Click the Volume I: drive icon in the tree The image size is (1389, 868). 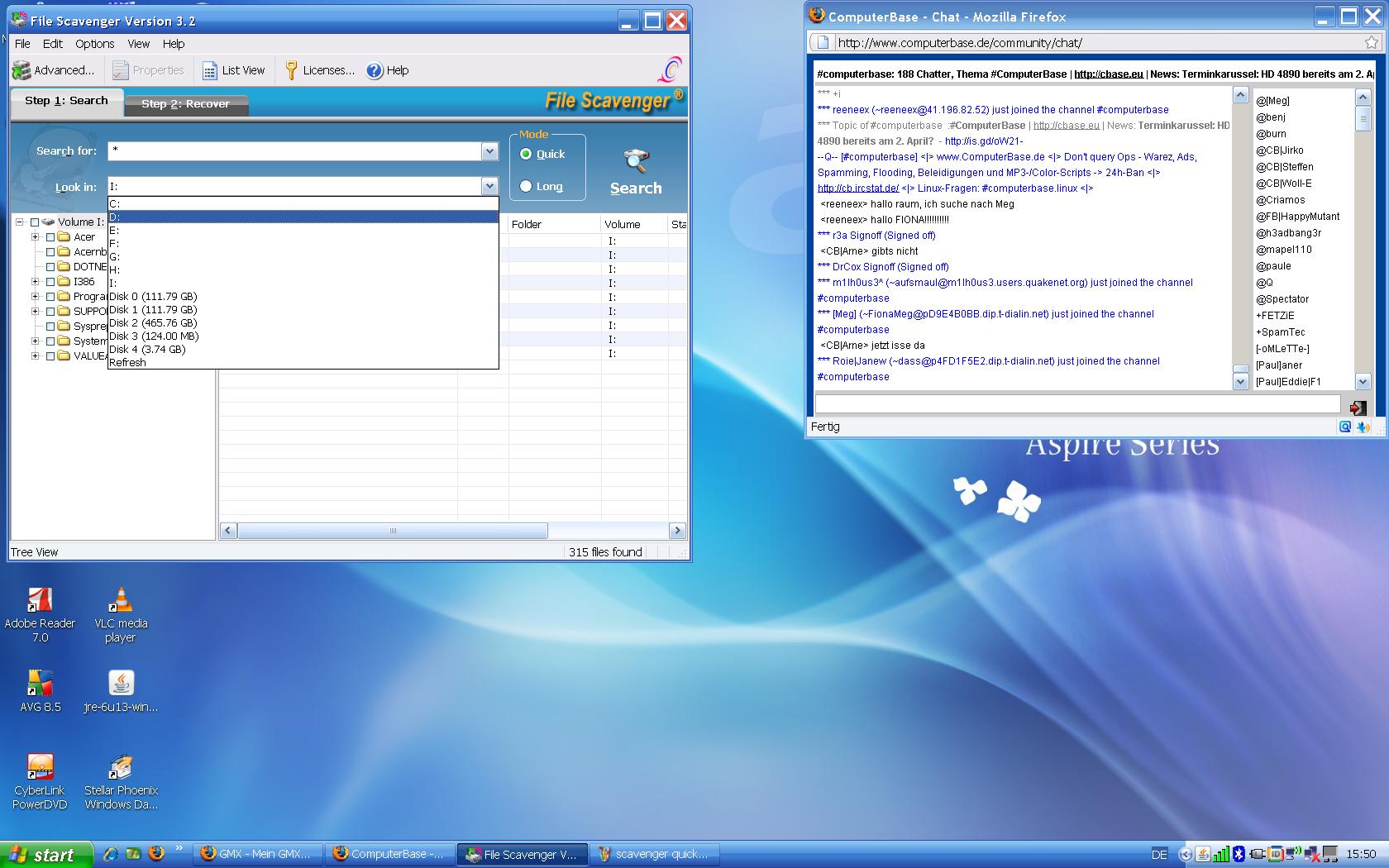pos(49,222)
